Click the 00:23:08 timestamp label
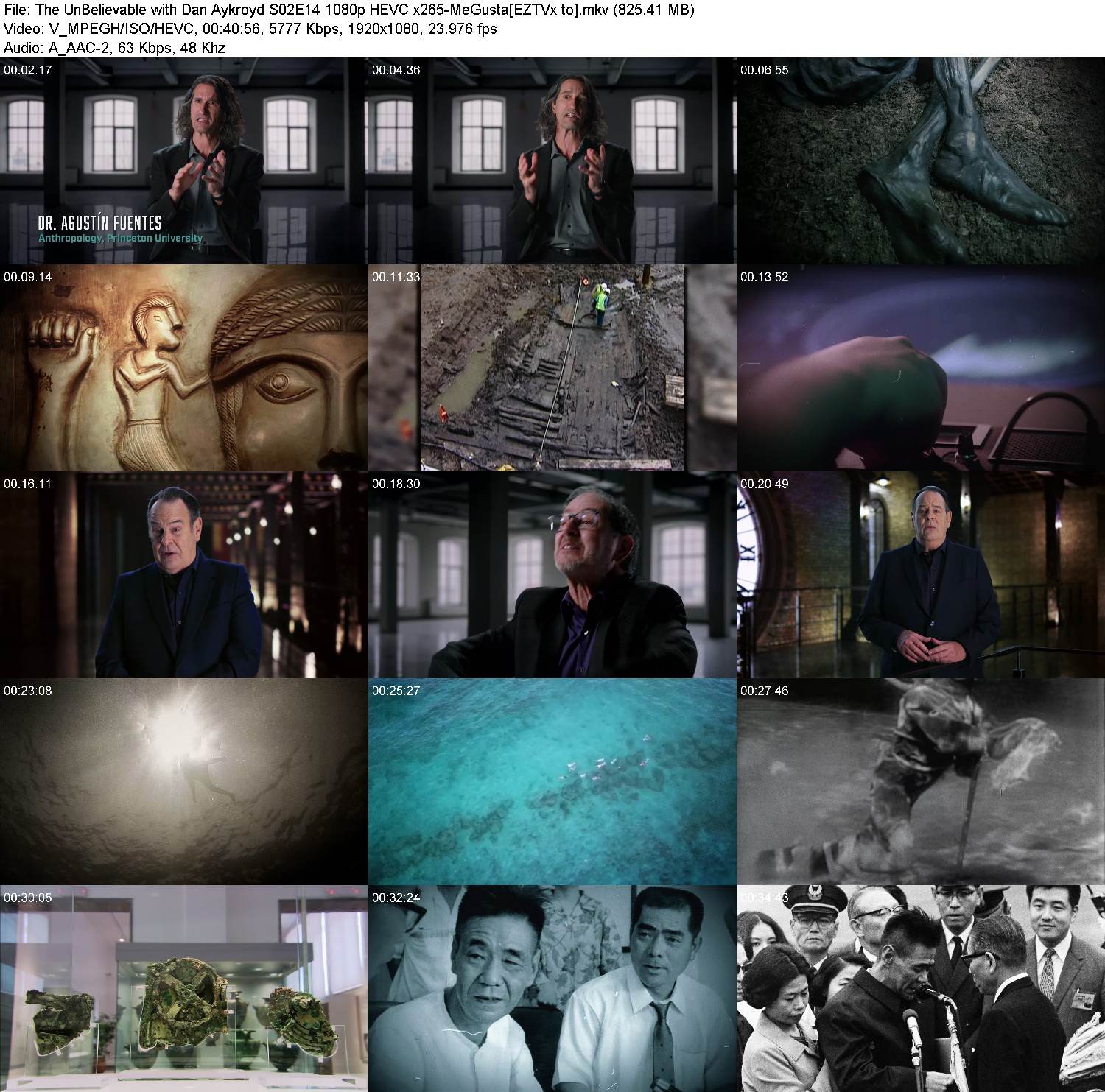Viewport: 1105px width, 1092px height. click(x=27, y=691)
